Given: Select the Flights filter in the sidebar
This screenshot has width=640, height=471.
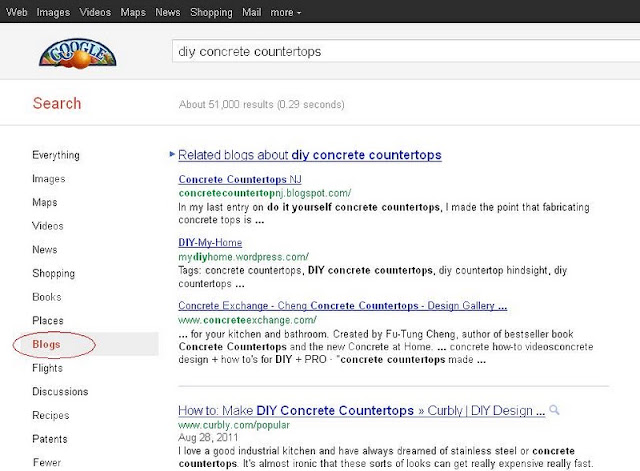Looking at the screenshot, I should 47,368.
